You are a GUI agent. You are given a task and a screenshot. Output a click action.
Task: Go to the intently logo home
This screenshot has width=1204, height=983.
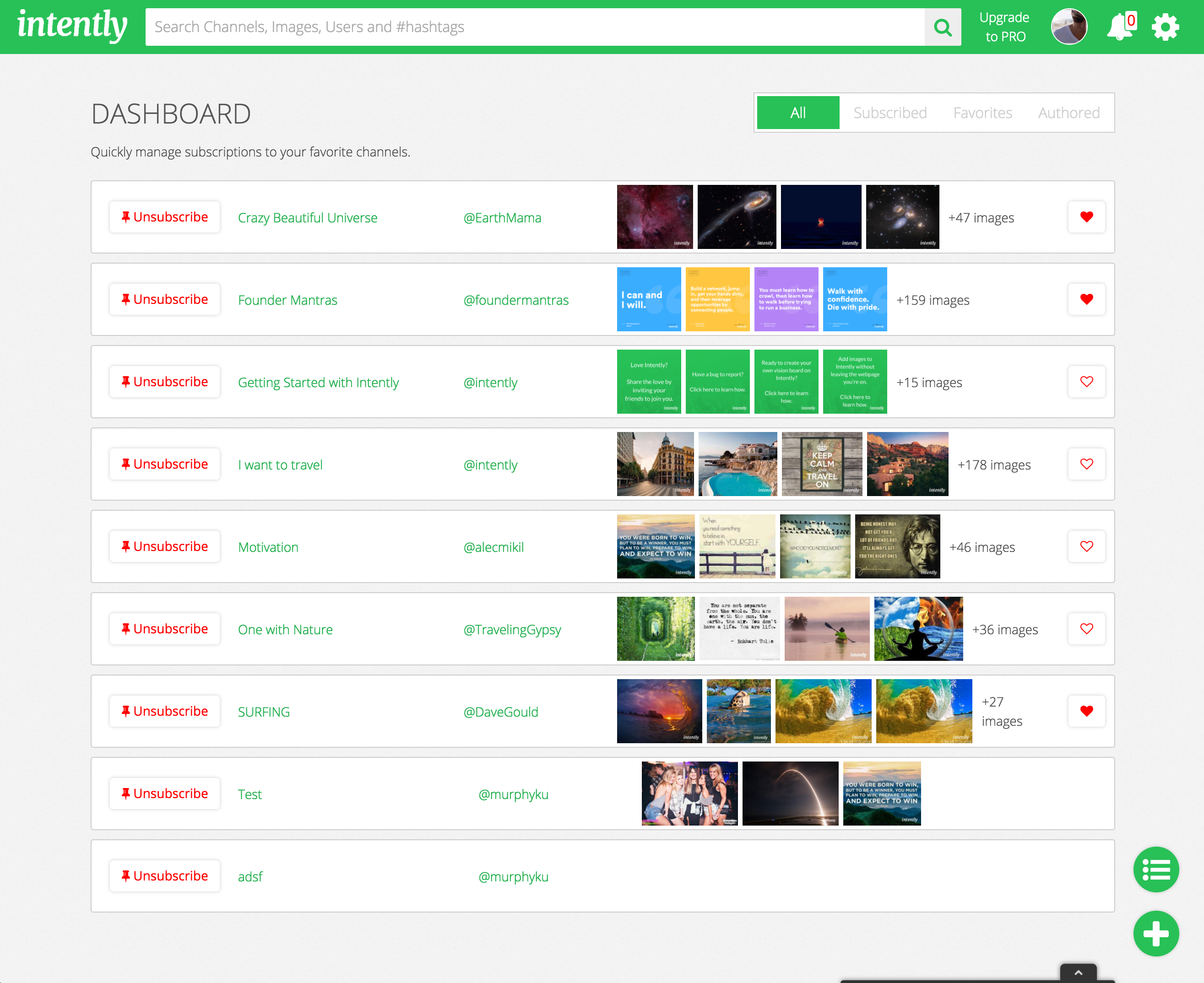click(72, 26)
